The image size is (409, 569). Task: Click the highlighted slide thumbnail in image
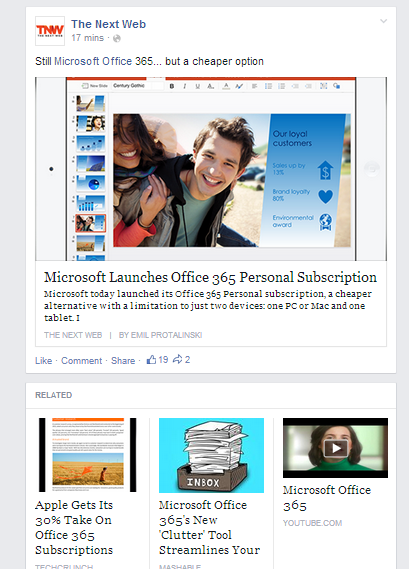point(90,223)
